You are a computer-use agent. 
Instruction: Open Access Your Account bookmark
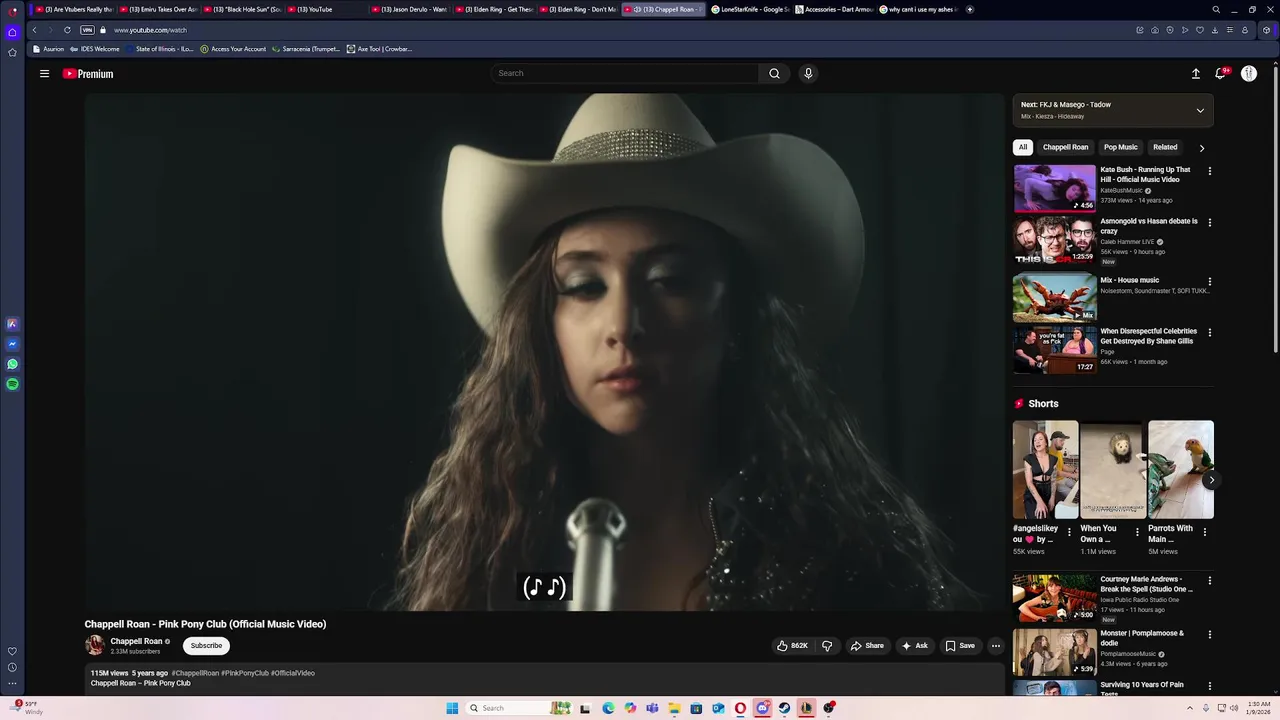pyautogui.click(x=233, y=49)
